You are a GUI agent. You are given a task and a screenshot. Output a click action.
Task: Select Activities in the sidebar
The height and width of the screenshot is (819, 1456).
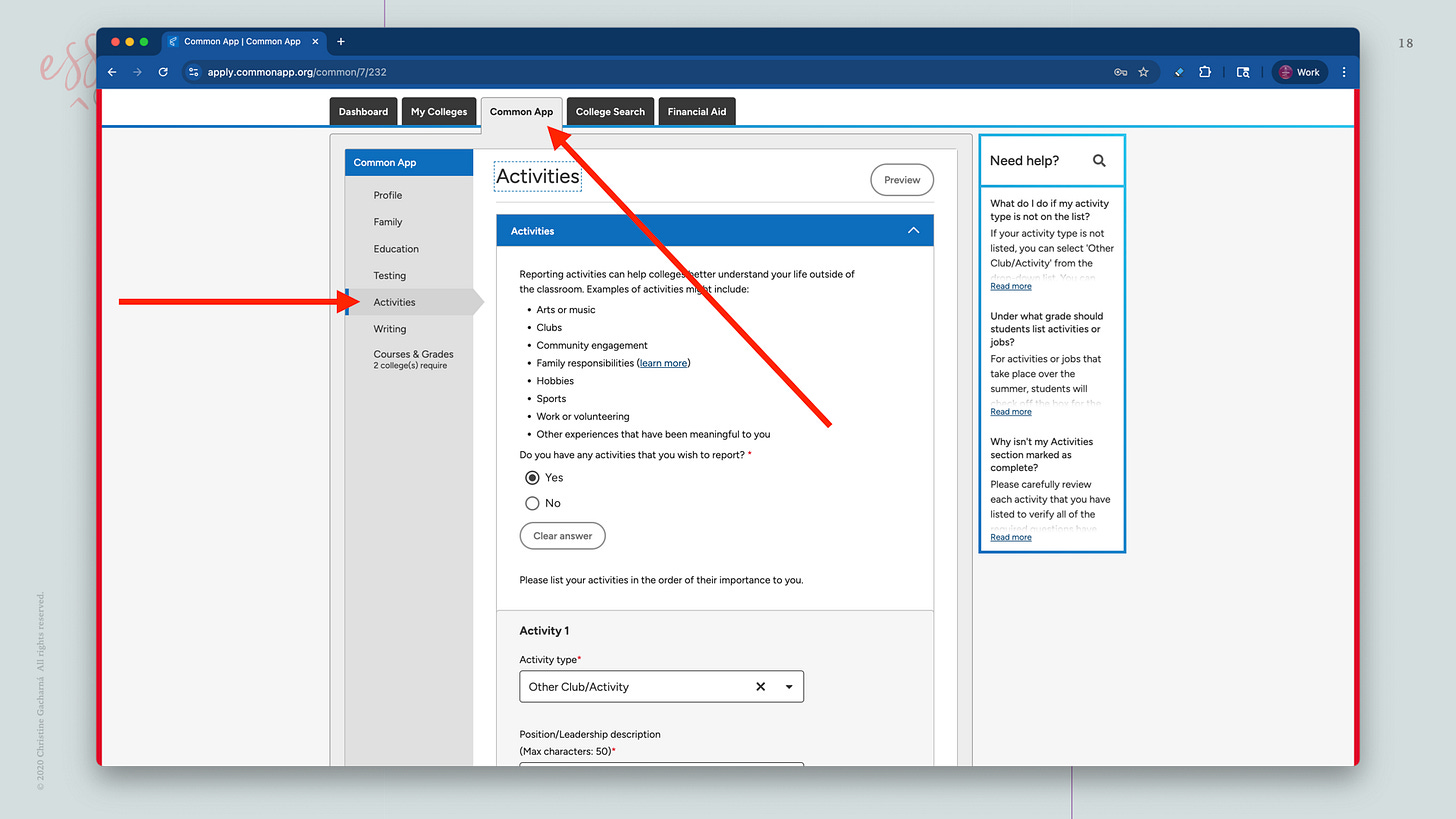pos(409,302)
